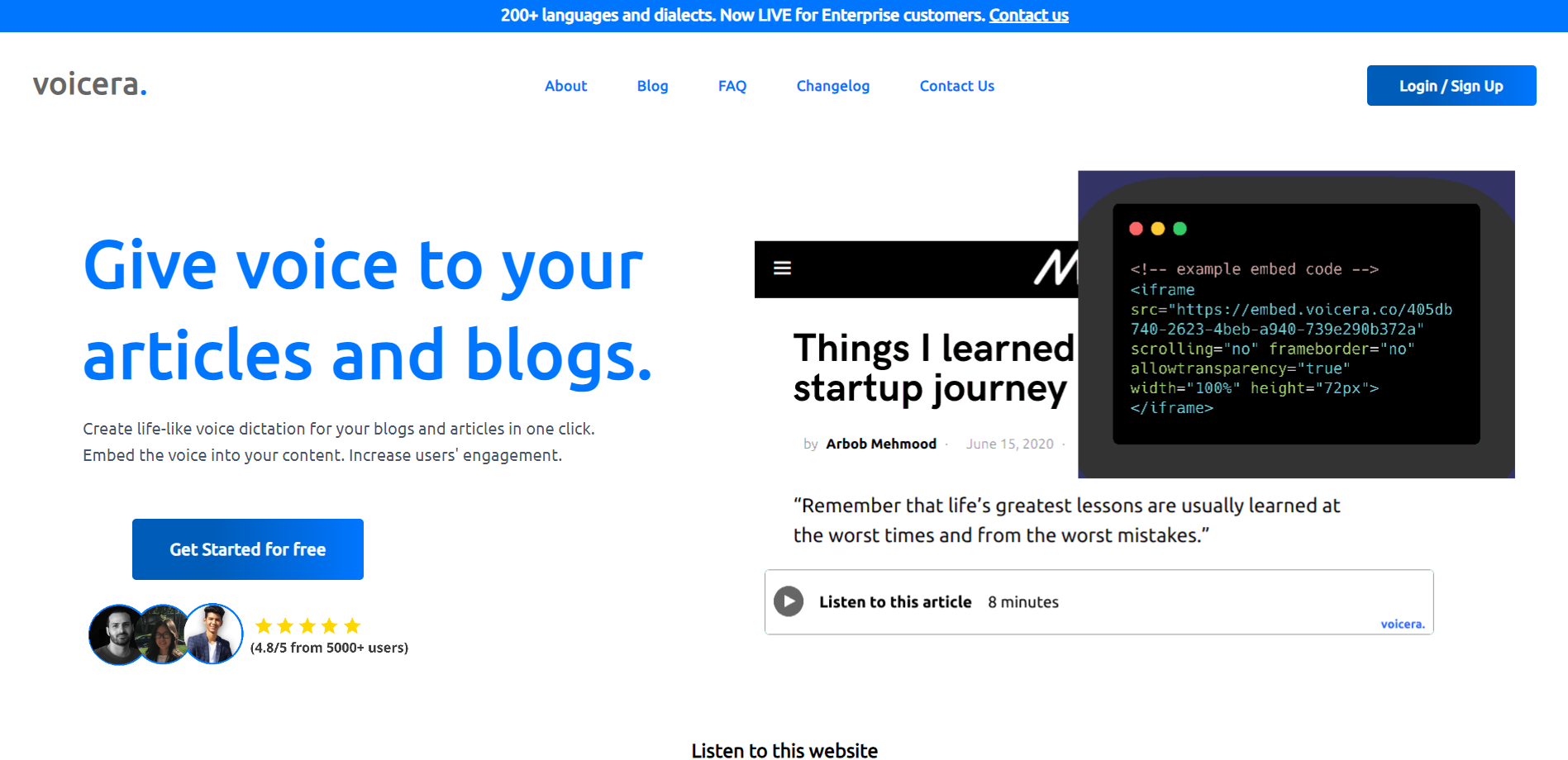This screenshot has height=760, width=1568.
Task: Follow the Contact us link in top banner
Action: [x=1028, y=16]
